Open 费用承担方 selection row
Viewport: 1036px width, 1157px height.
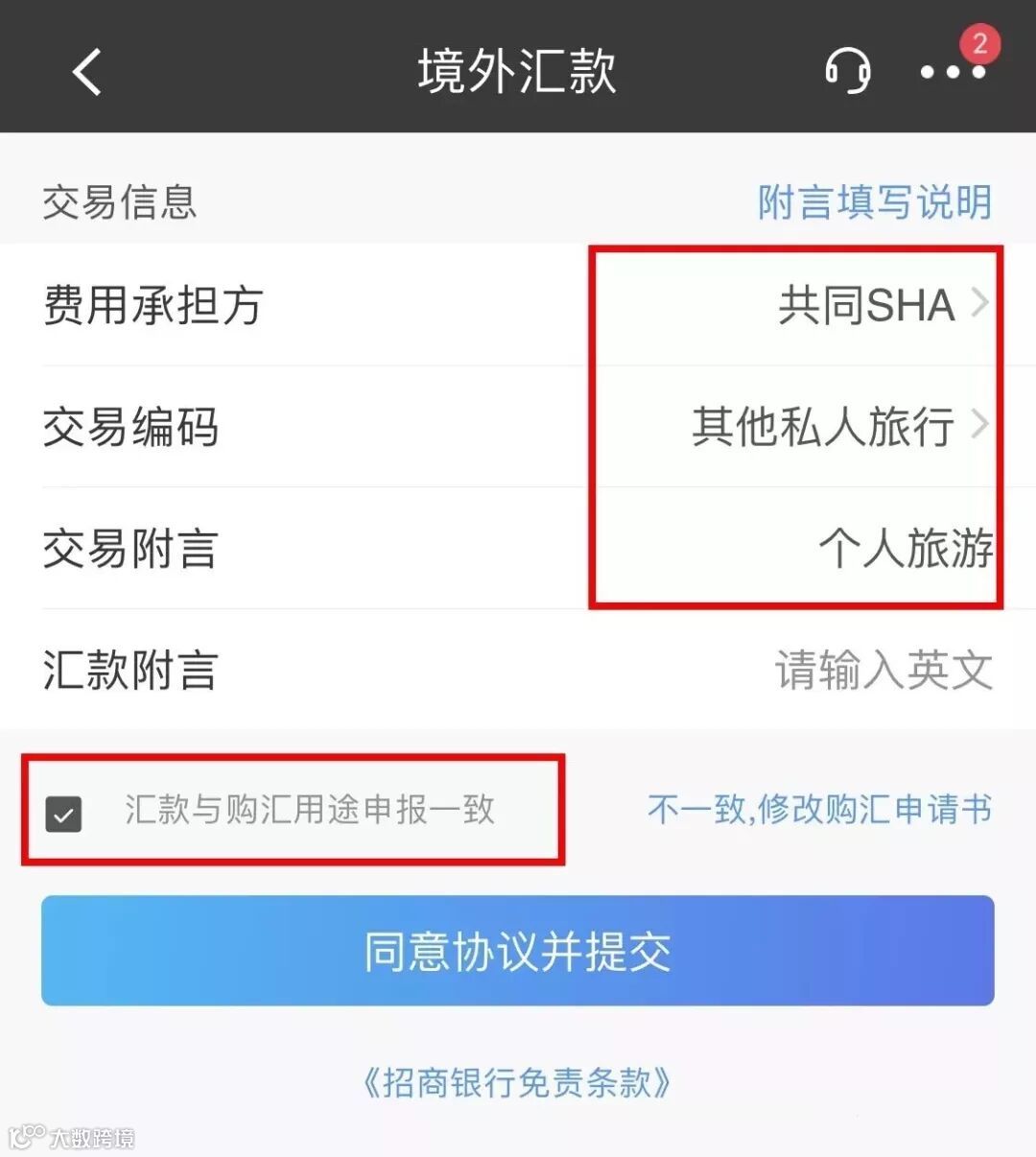point(518,305)
